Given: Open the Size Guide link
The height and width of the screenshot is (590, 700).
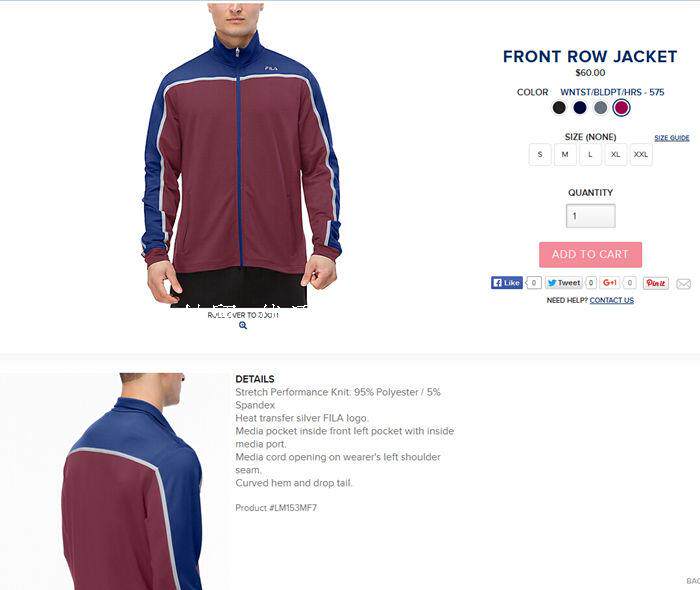Looking at the screenshot, I should point(672,138).
